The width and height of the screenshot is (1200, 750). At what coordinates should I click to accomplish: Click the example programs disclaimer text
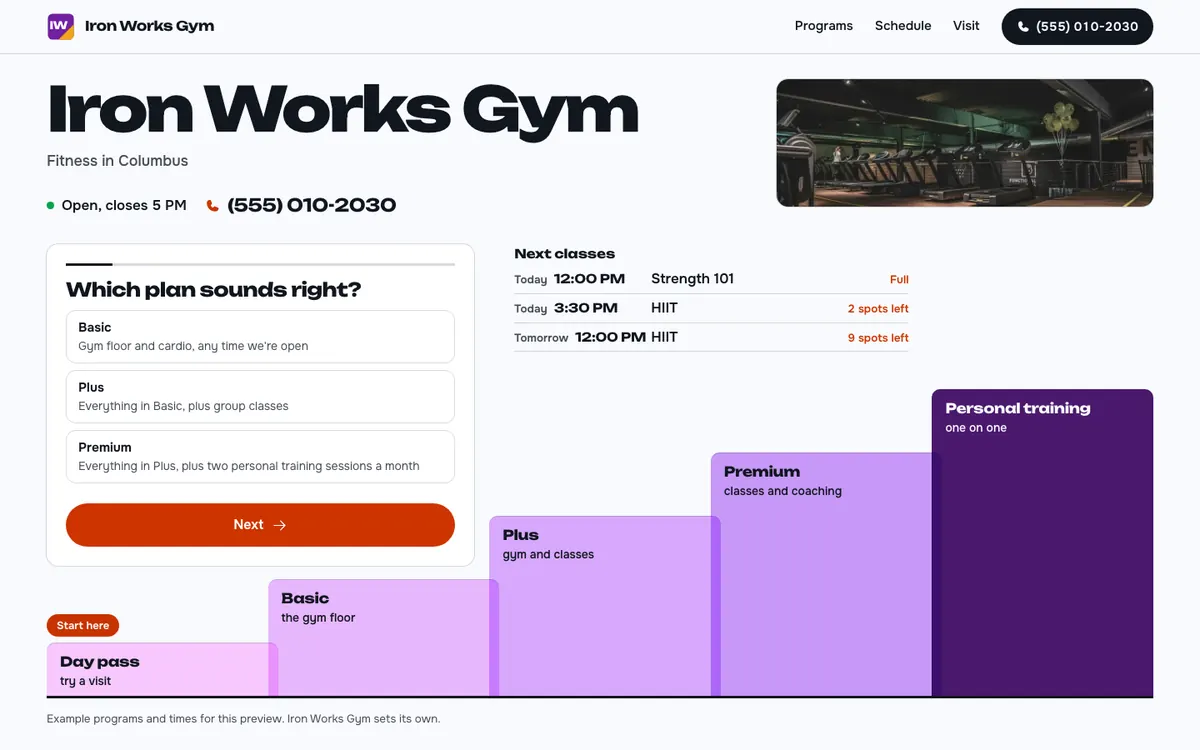point(243,719)
